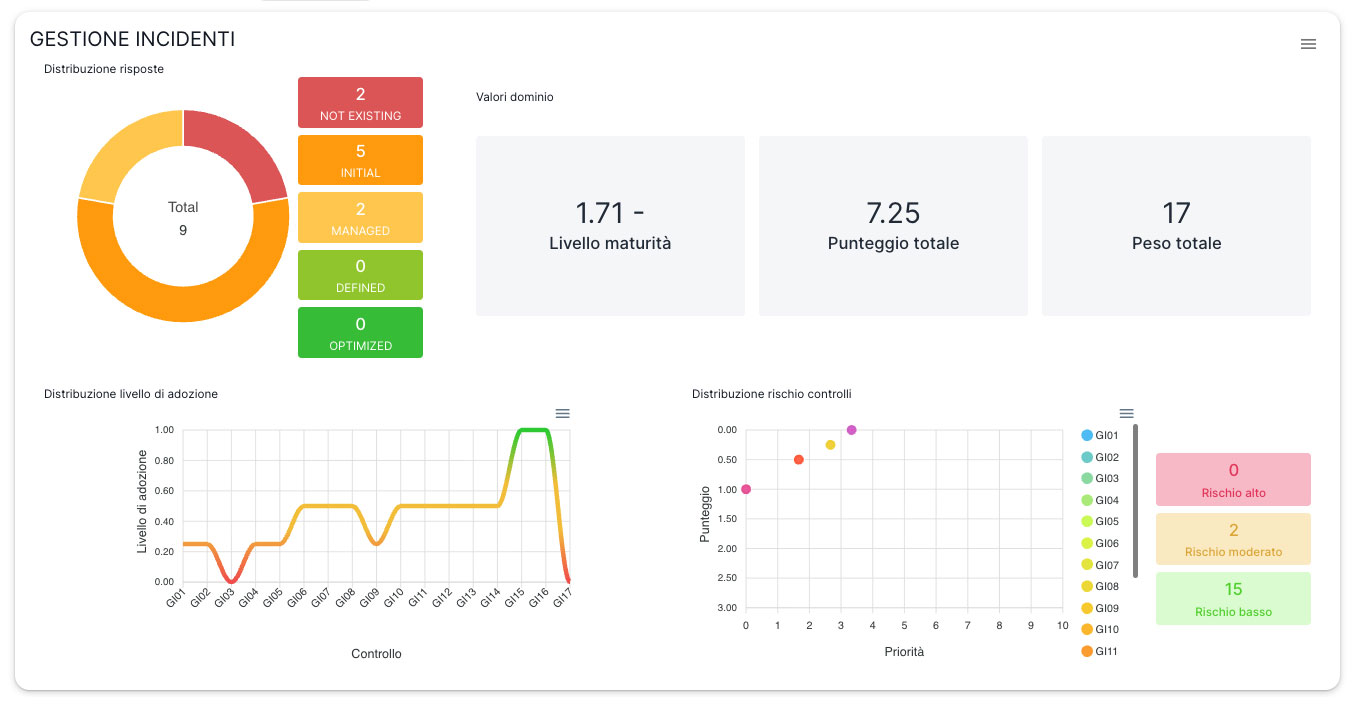1355x708 pixels.
Task: Toggle GI06 legend entry
Action: (x=1100, y=543)
